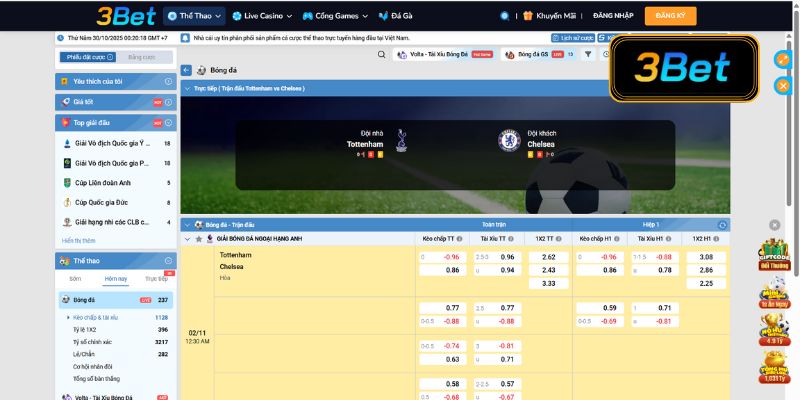The image size is (800, 400).
Task: Open the Giftcode Đổi Thưởng icon
Action: tap(773, 254)
